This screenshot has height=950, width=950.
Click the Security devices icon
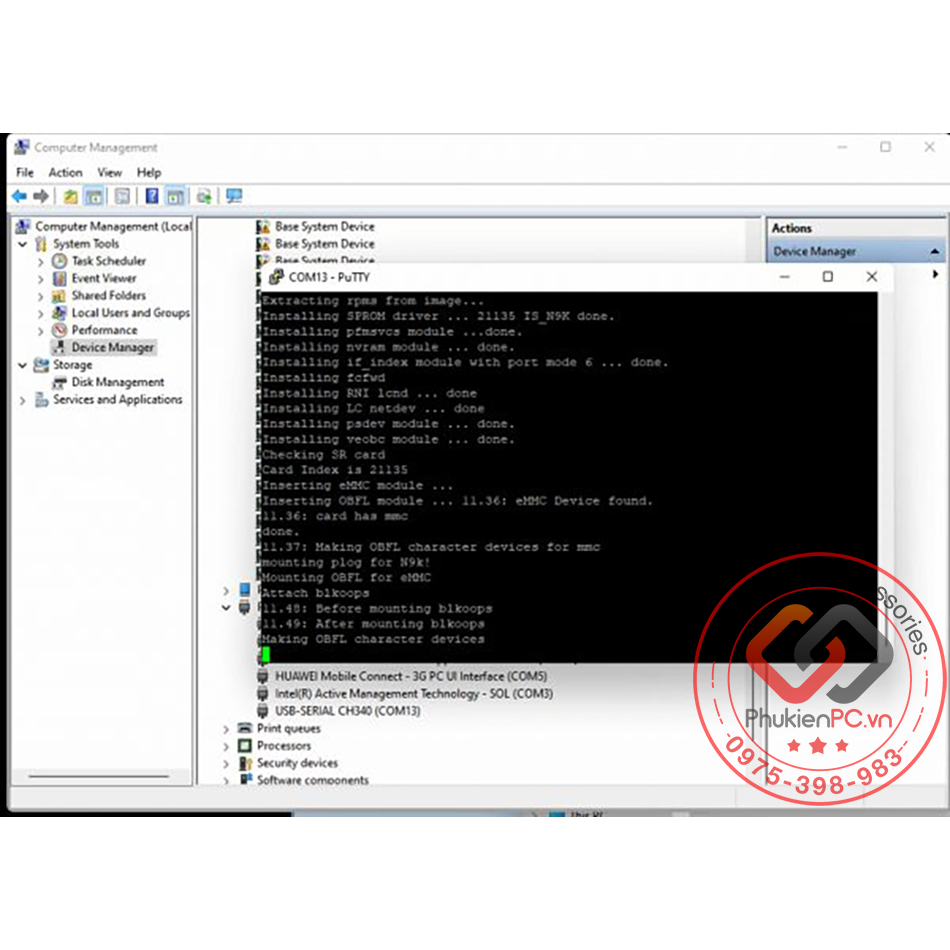[x=245, y=763]
